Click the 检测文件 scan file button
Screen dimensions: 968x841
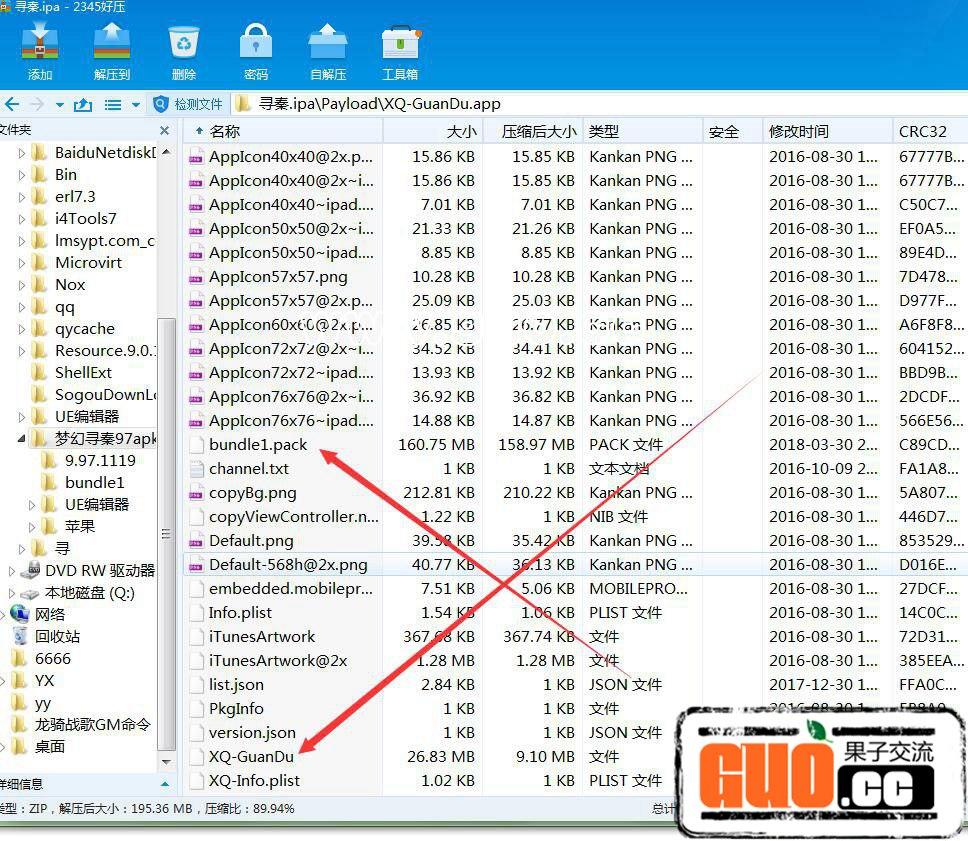(x=188, y=104)
